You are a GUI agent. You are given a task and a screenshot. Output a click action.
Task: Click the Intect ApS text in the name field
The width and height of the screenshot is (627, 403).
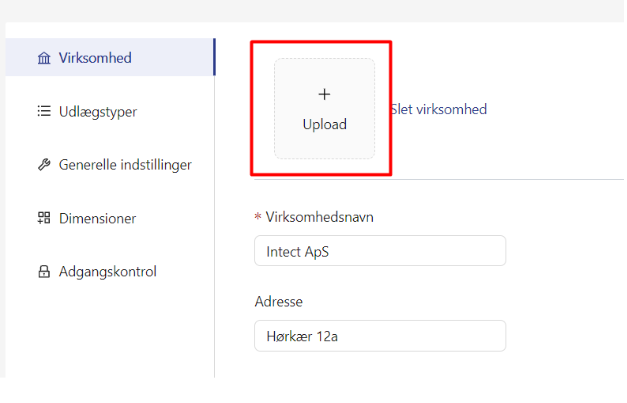click(x=298, y=252)
